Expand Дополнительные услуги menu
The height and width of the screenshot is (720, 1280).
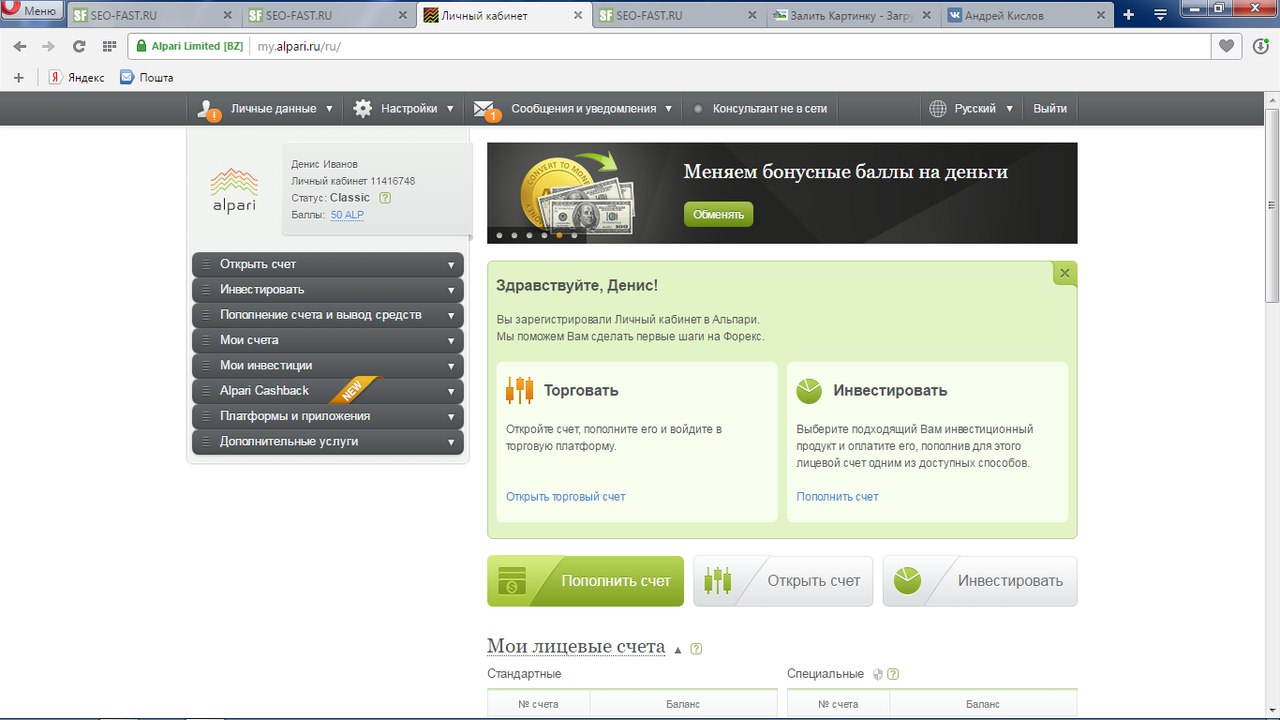pyautogui.click(x=328, y=441)
